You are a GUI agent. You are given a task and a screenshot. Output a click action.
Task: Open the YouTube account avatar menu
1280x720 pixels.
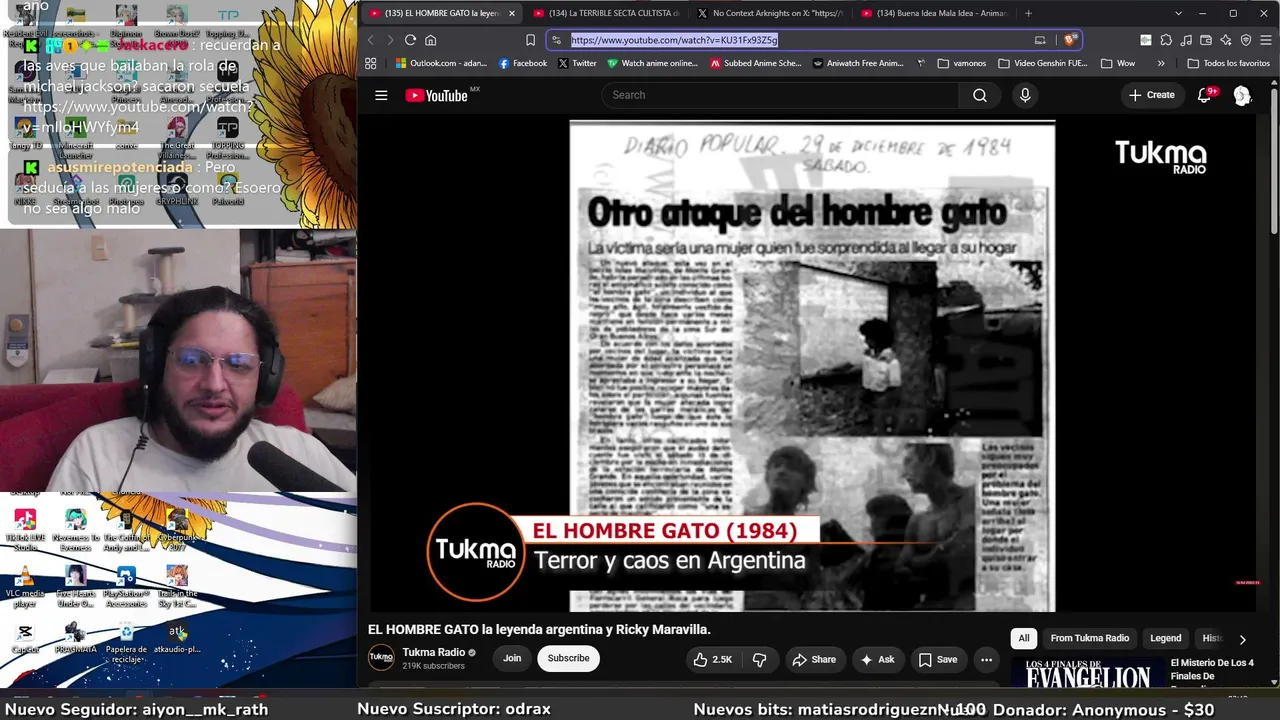point(1242,95)
